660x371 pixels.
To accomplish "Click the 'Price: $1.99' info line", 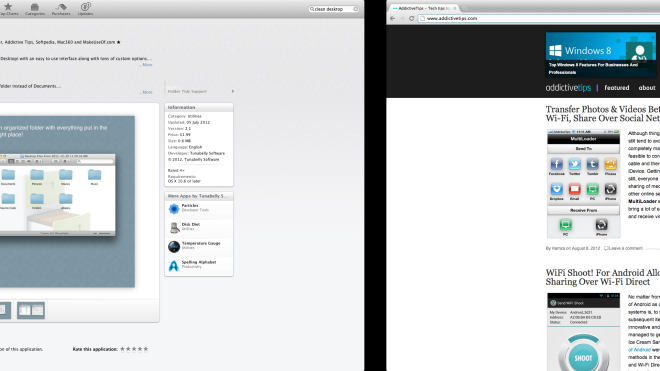I will [179, 135].
